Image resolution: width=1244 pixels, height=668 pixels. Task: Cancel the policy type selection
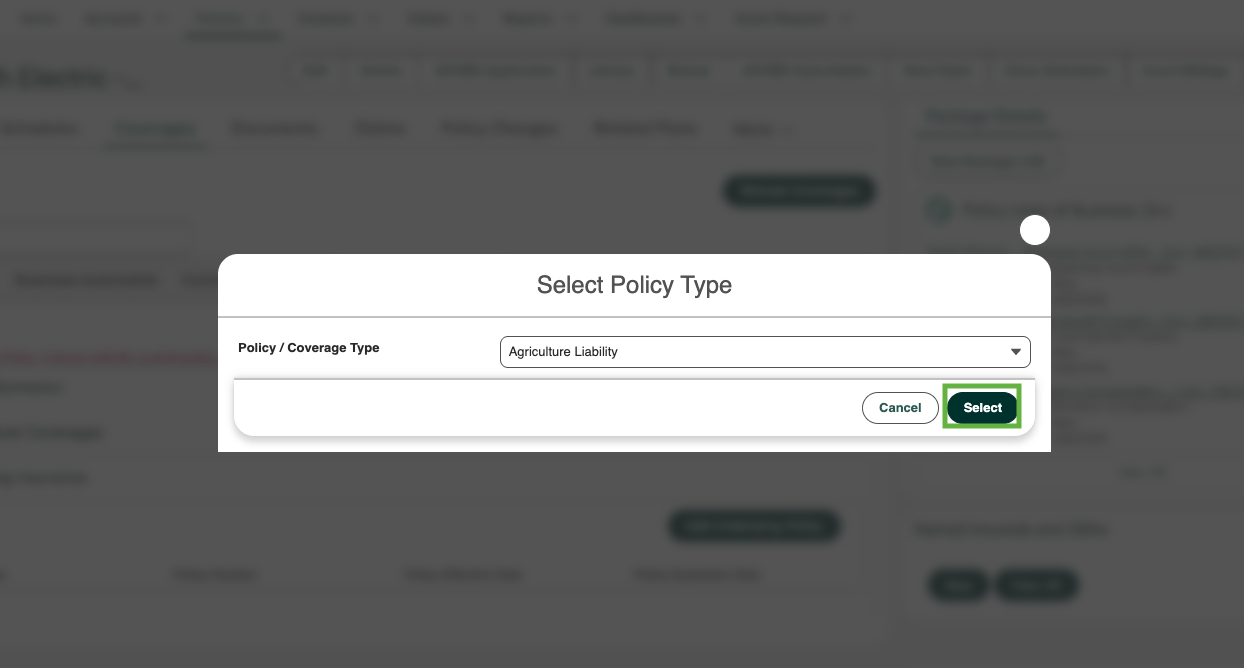[x=900, y=407]
